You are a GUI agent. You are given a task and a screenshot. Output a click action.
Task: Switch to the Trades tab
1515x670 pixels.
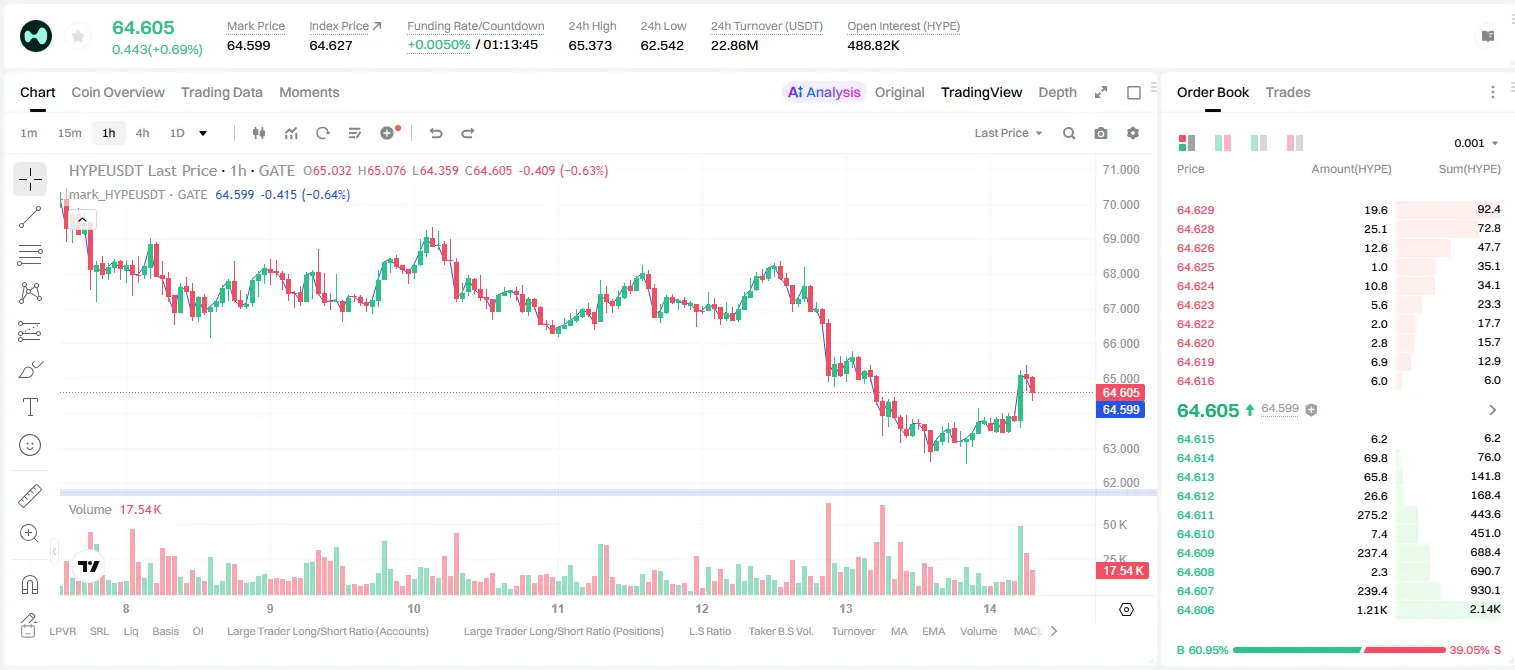[x=1287, y=92]
